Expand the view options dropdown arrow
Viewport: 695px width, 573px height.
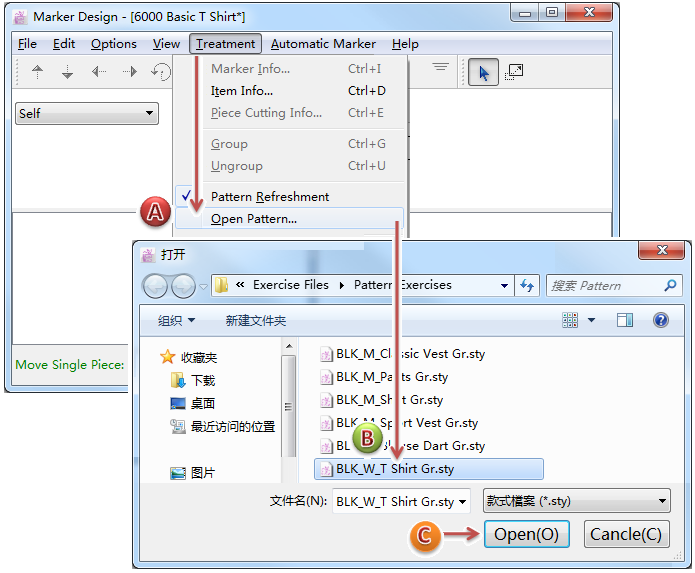pyautogui.click(x=591, y=320)
